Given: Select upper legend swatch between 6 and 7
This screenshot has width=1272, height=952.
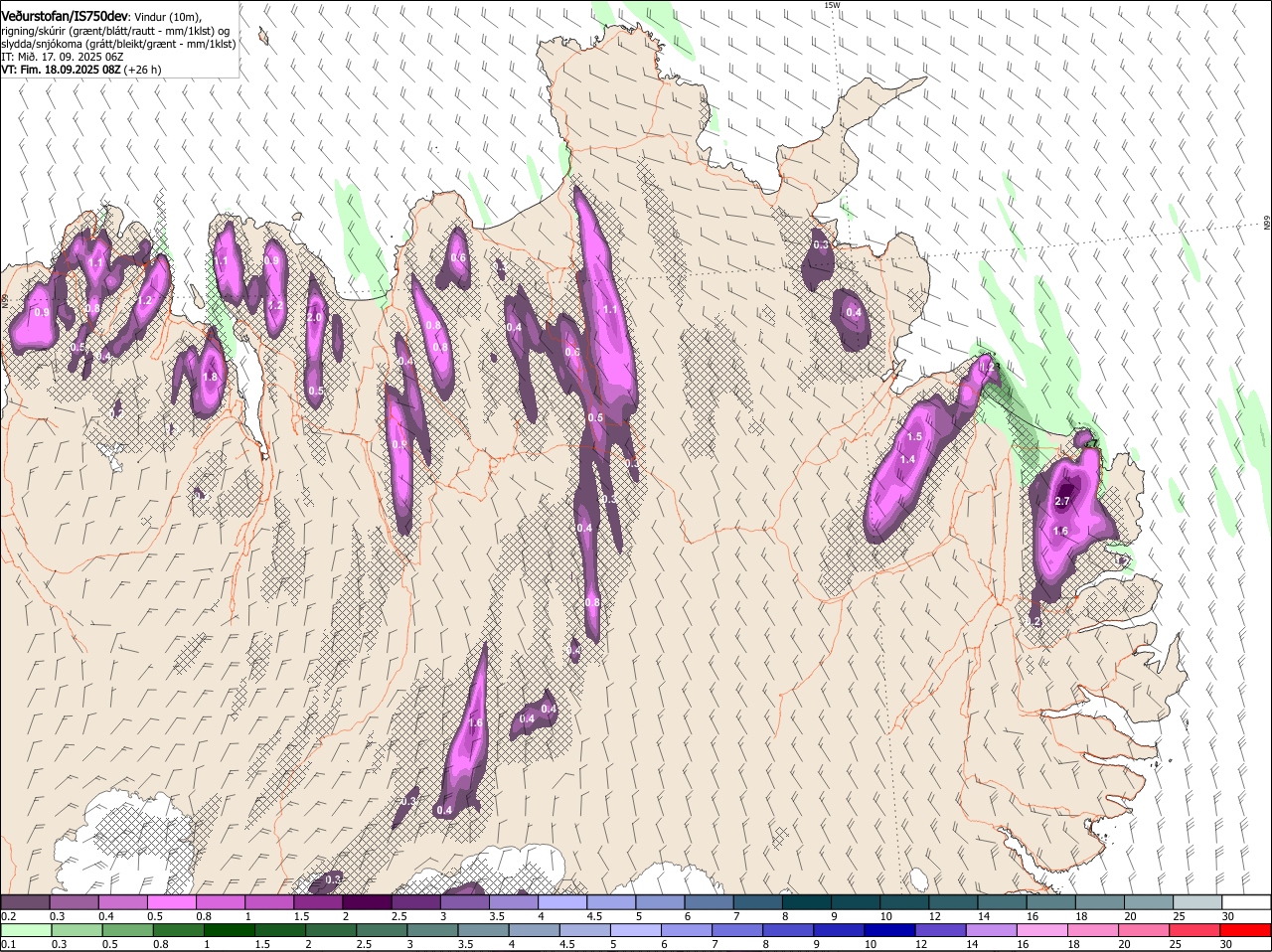Looking at the screenshot, I should tap(708, 901).
